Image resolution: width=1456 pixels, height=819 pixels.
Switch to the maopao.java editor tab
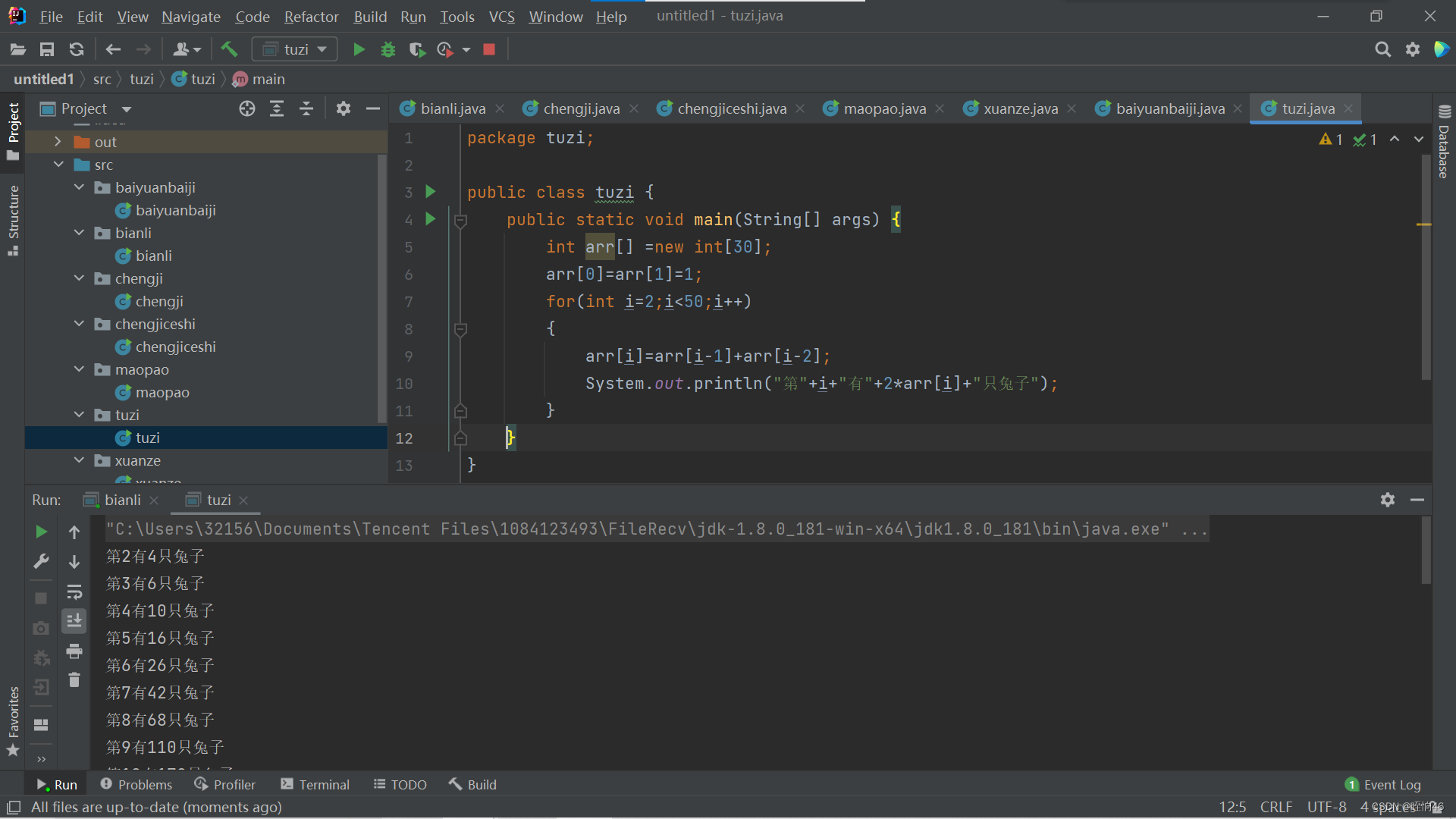tap(884, 109)
